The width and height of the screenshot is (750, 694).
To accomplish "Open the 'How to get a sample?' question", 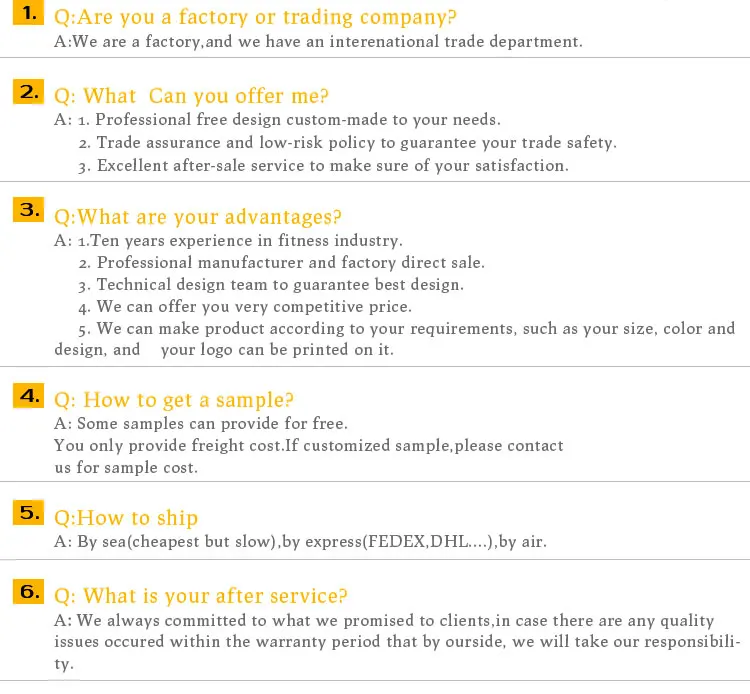I will (173, 400).
